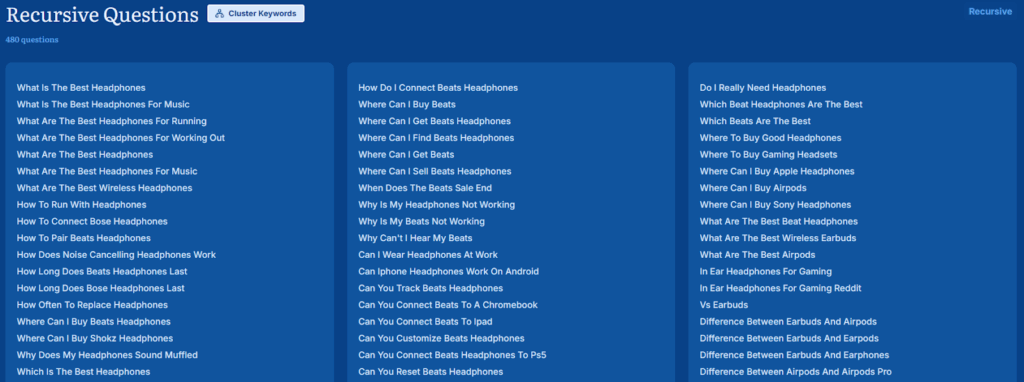
Task: Click 'Can You Connect Beats Headphones To Ps5'
Action: (x=452, y=355)
